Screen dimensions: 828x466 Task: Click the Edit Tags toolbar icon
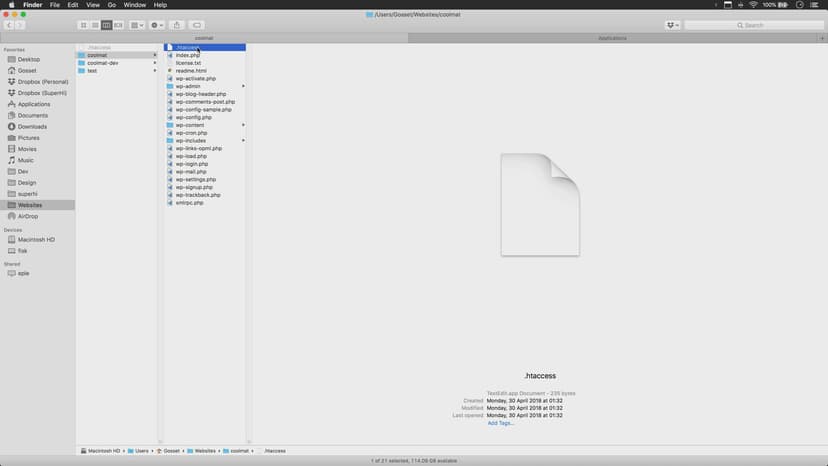[x=197, y=25]
